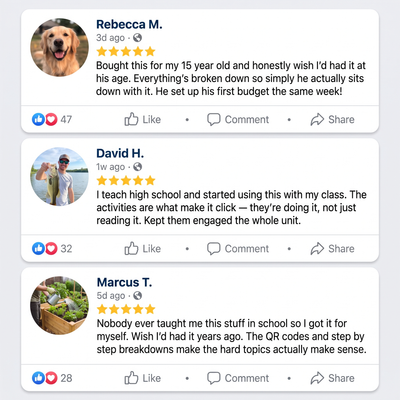Click the thumbs-up icon on David H.'s review
The width and height of the screenshot is (400, 400).
[131, 248]
